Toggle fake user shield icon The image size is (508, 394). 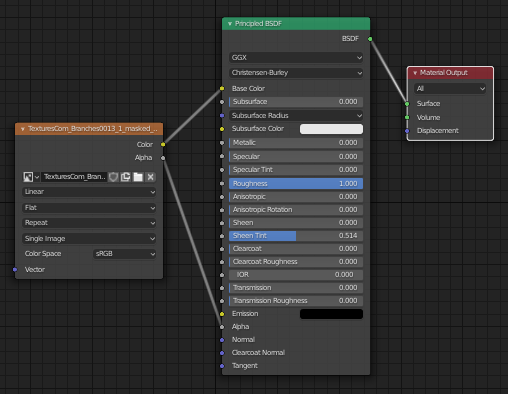(113, 177)
